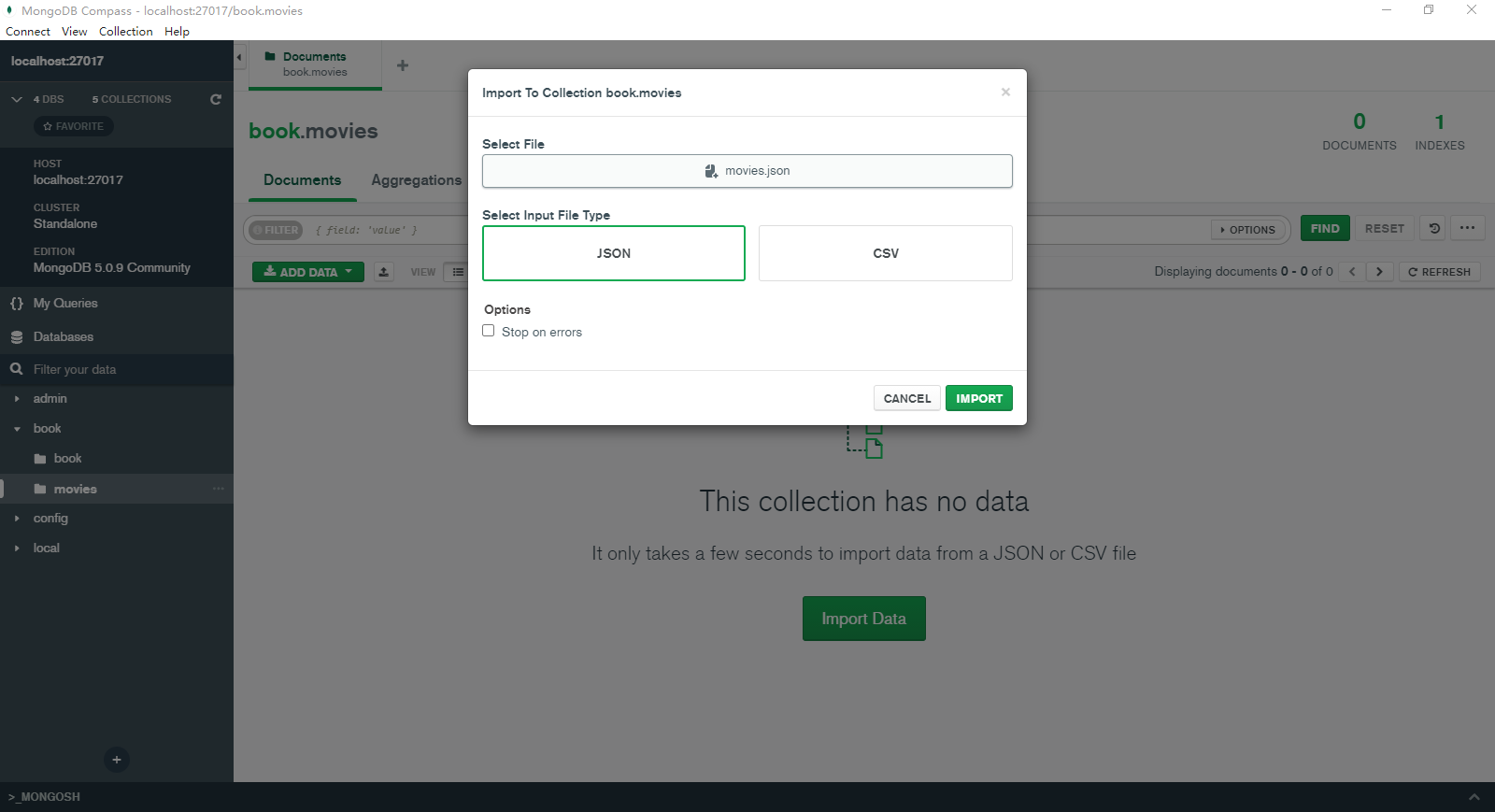Image resolution: width=1495 pixels, height=812 pixels.
Task: Expand the local database
Action: (17, 548)
